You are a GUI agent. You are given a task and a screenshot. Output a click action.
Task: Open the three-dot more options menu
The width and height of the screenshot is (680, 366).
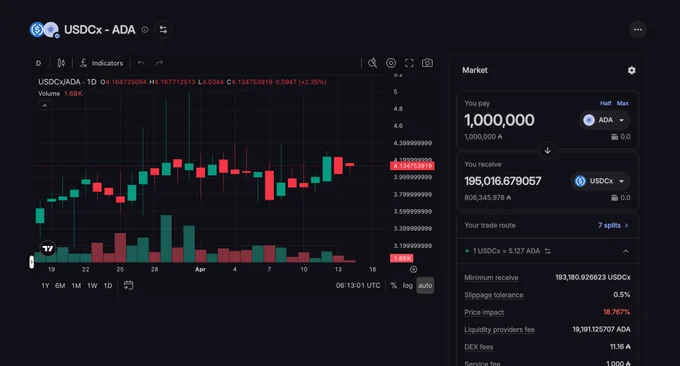[638, 29]
